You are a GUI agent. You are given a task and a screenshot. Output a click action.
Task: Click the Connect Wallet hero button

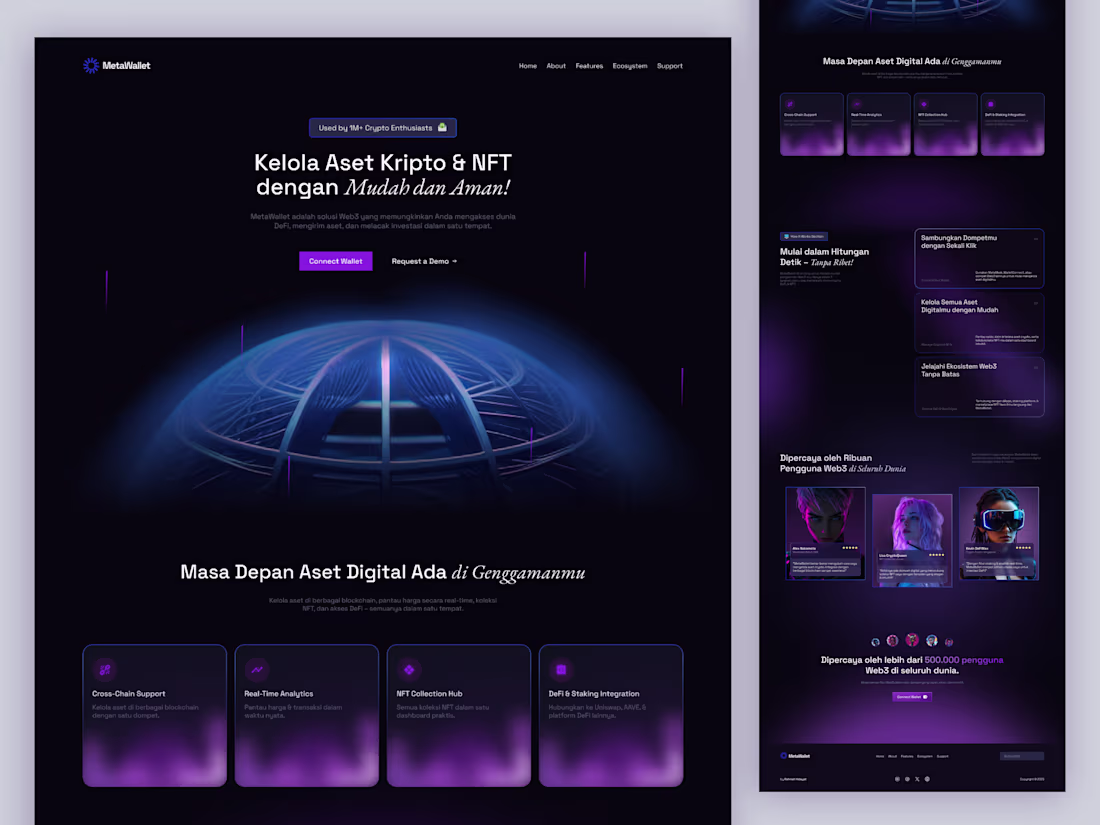click(336, 260)
